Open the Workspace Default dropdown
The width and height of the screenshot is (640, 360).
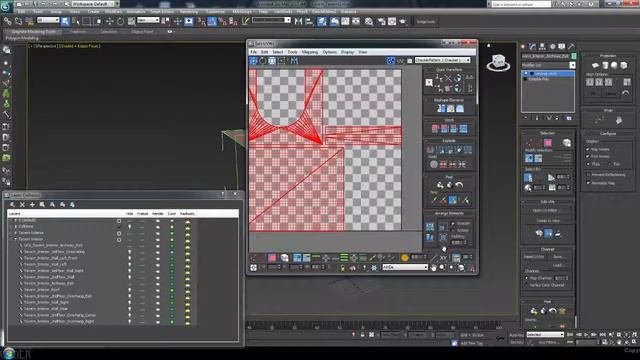tap(96, 4)
